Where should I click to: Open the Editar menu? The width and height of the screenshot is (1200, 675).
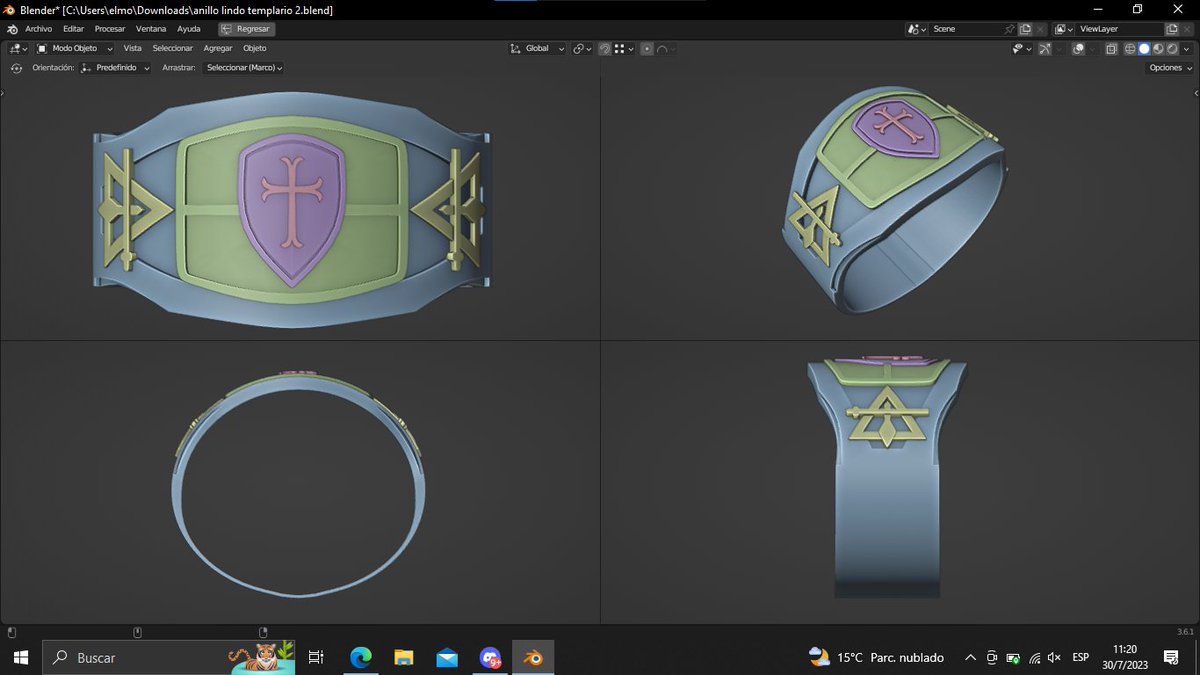tap(73, 29)
